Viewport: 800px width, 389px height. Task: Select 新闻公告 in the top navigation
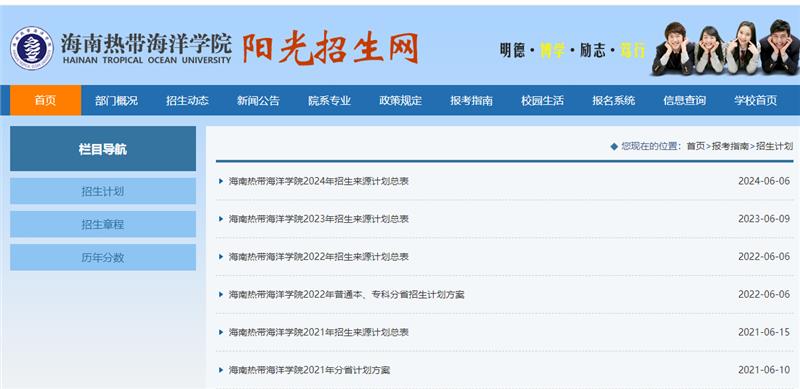click(x=258, y=101)
